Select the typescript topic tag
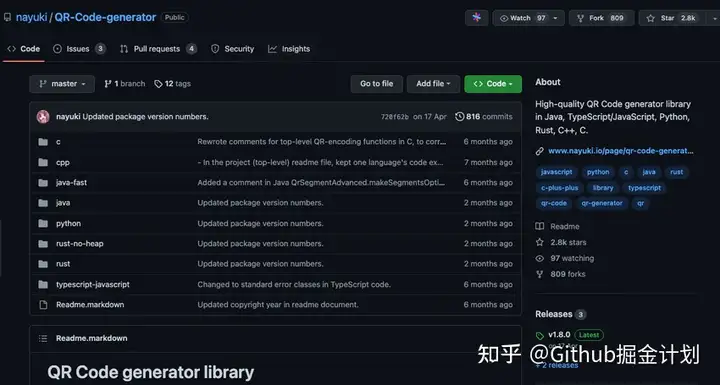Screen dimensions: 720x385 tap(644, 187)
